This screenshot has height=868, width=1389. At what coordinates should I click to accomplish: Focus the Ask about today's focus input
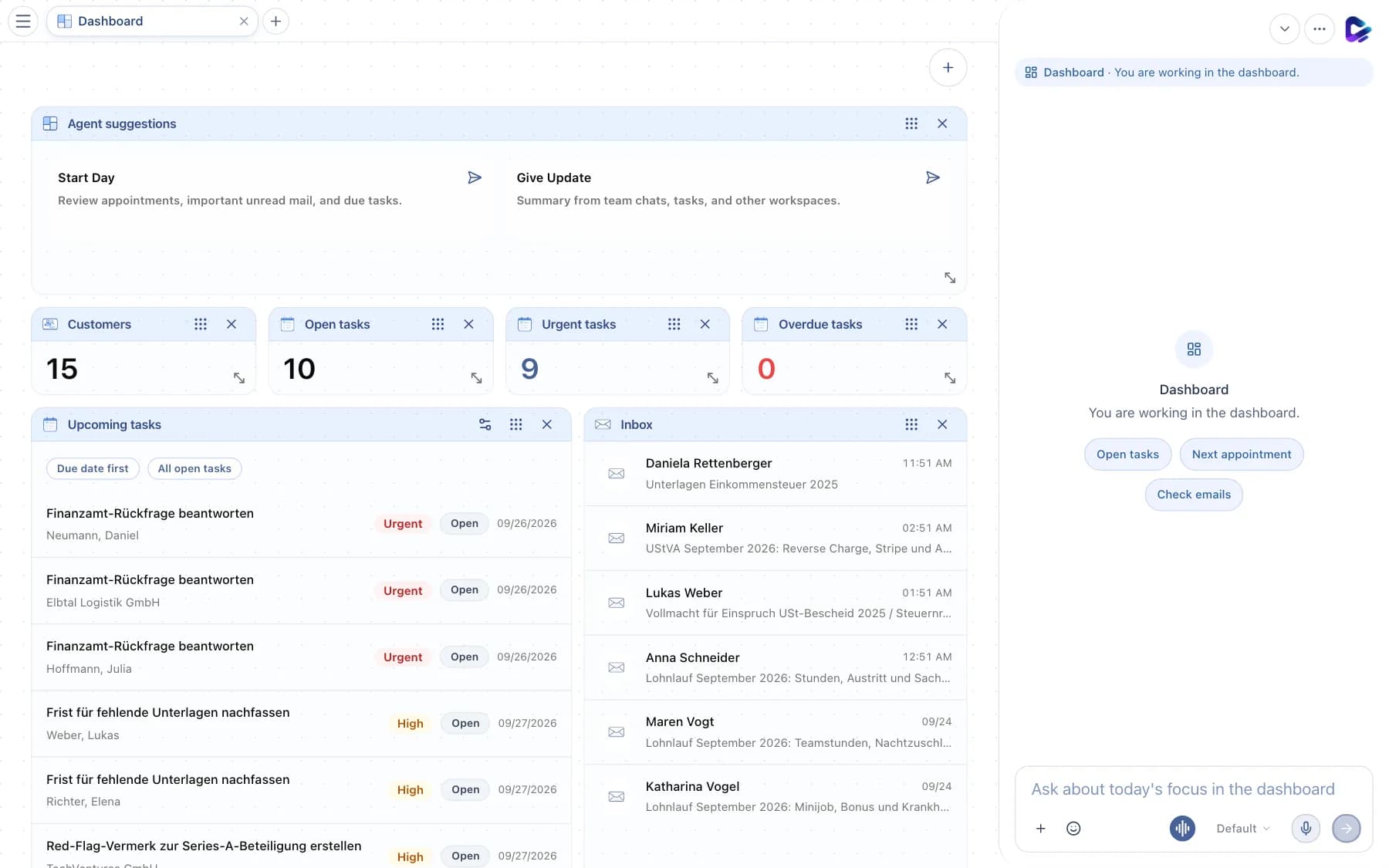pos(1193,789)
